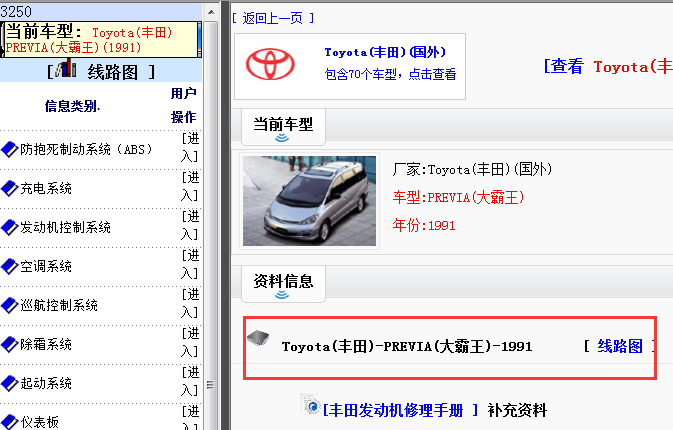This screenshot has width=673, height=430.
Task: Select the 当前车型 tab
Action: [283, 127]
